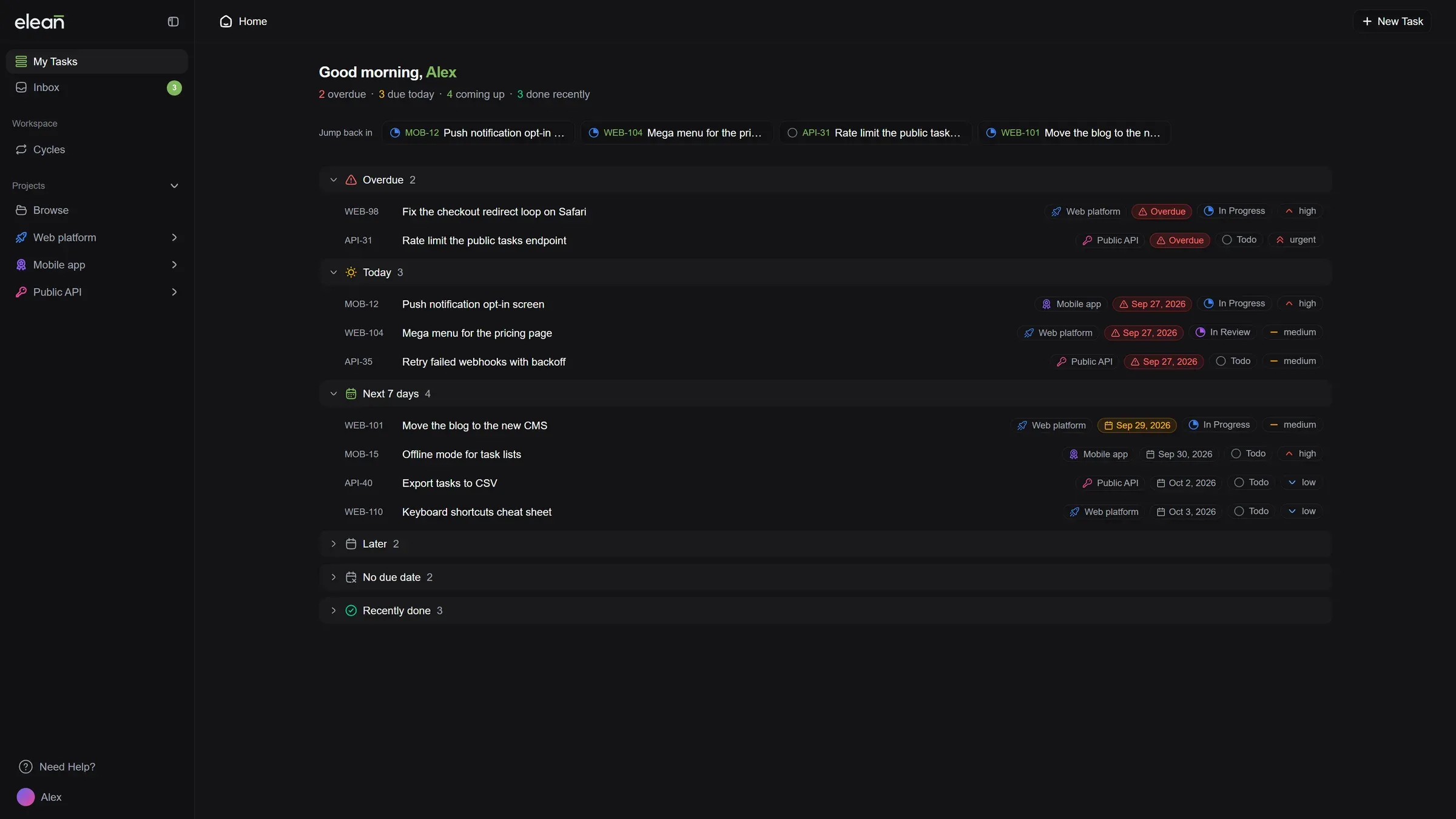The height and width of the screenshot is (819, 1456).
Task: Click the Home icon in header
Action: click(226, 21)
